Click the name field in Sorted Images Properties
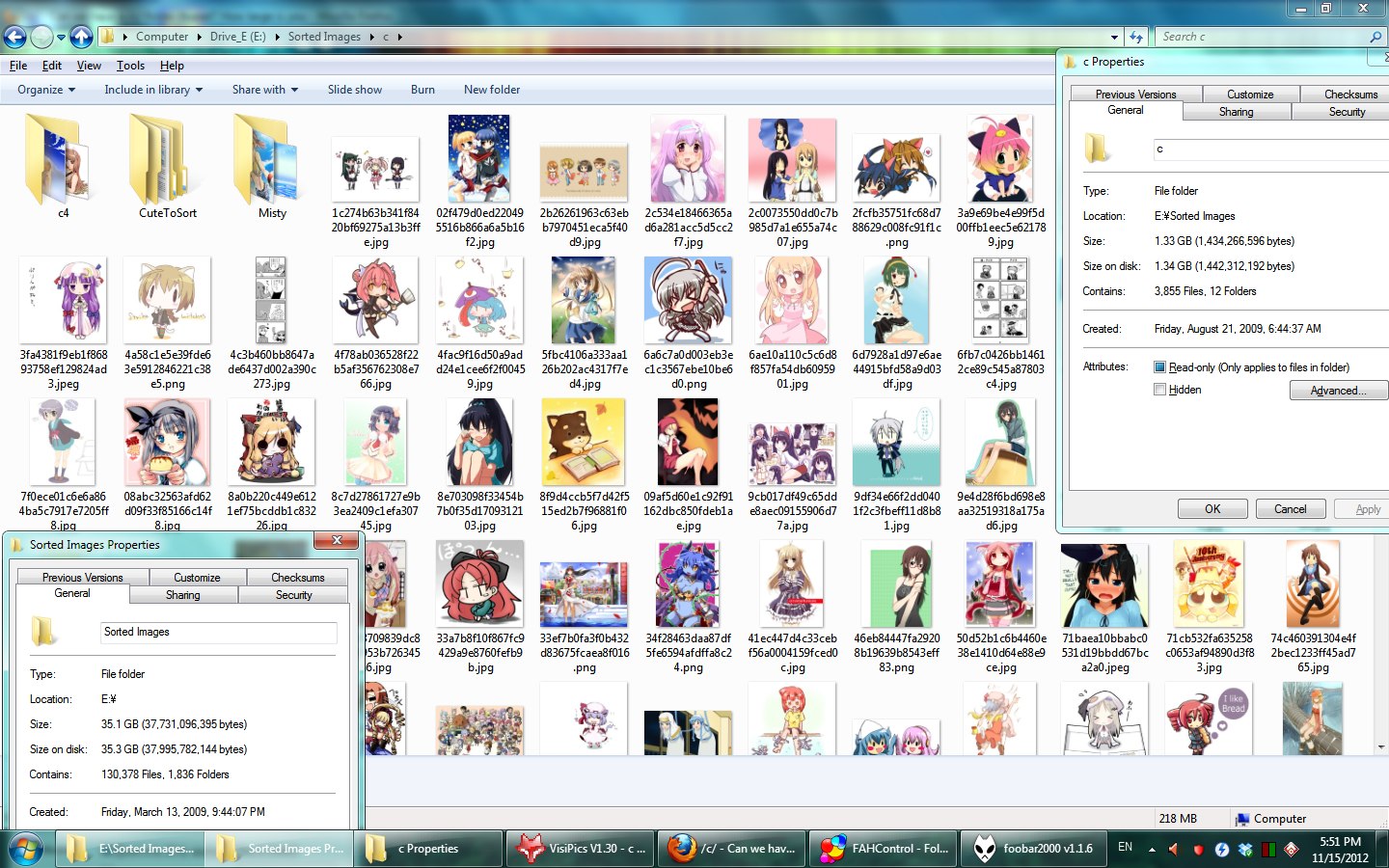Screen dimensions: 1389x868 (x=219, y=633)
